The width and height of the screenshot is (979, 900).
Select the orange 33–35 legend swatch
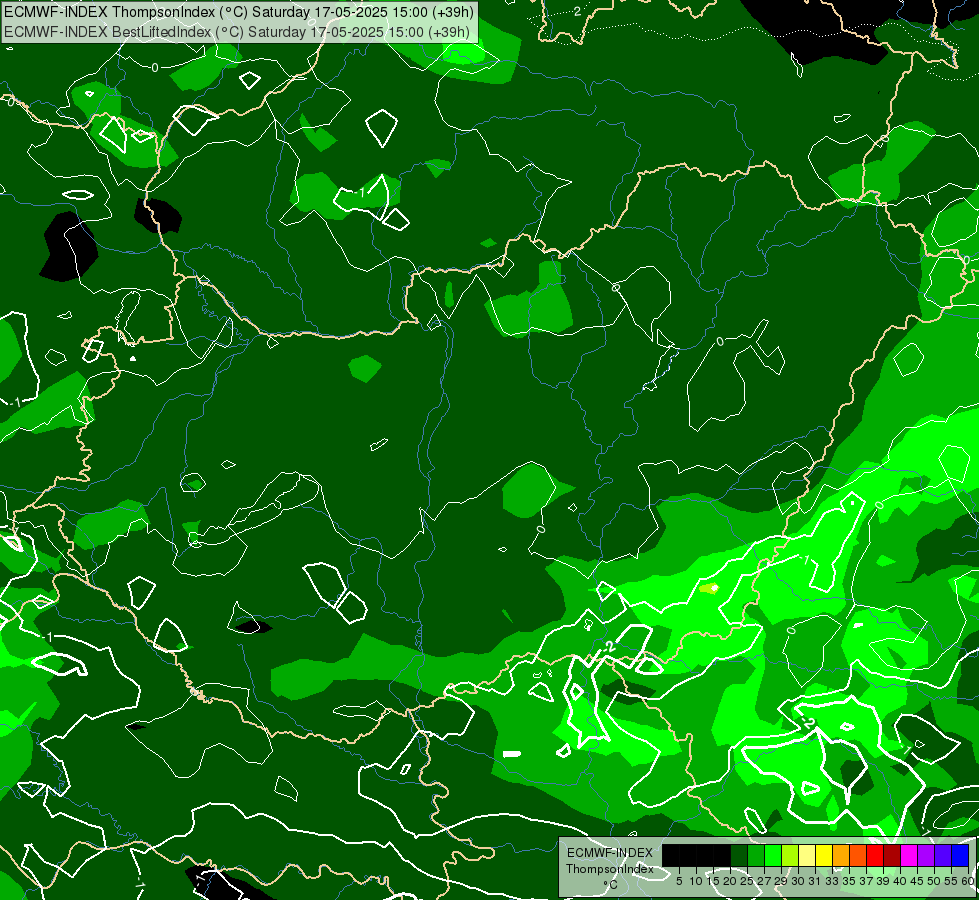point(840,855)
